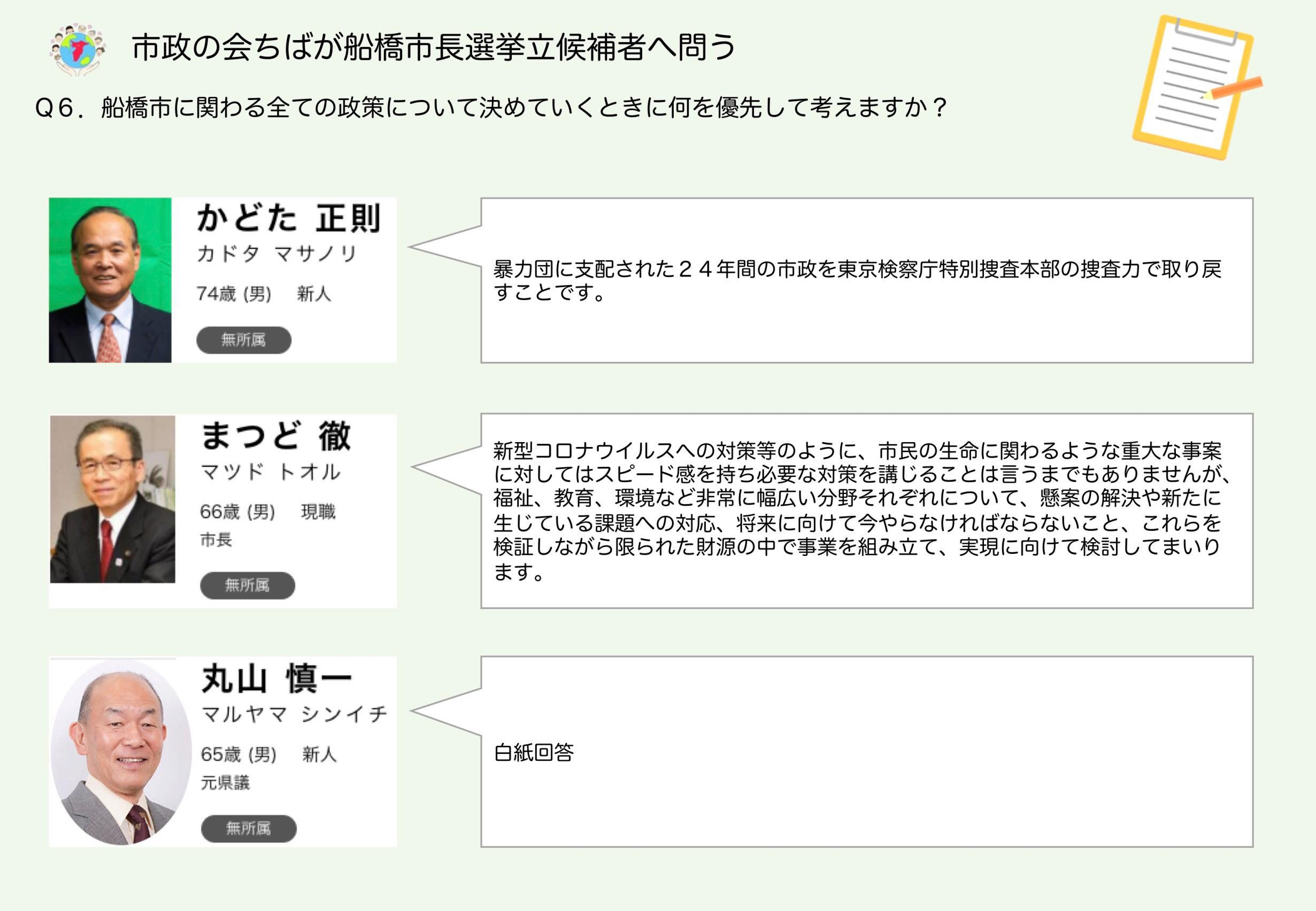Click the name まつど 徹
This screenshot has height=911, width=1316.
point(276,436)
